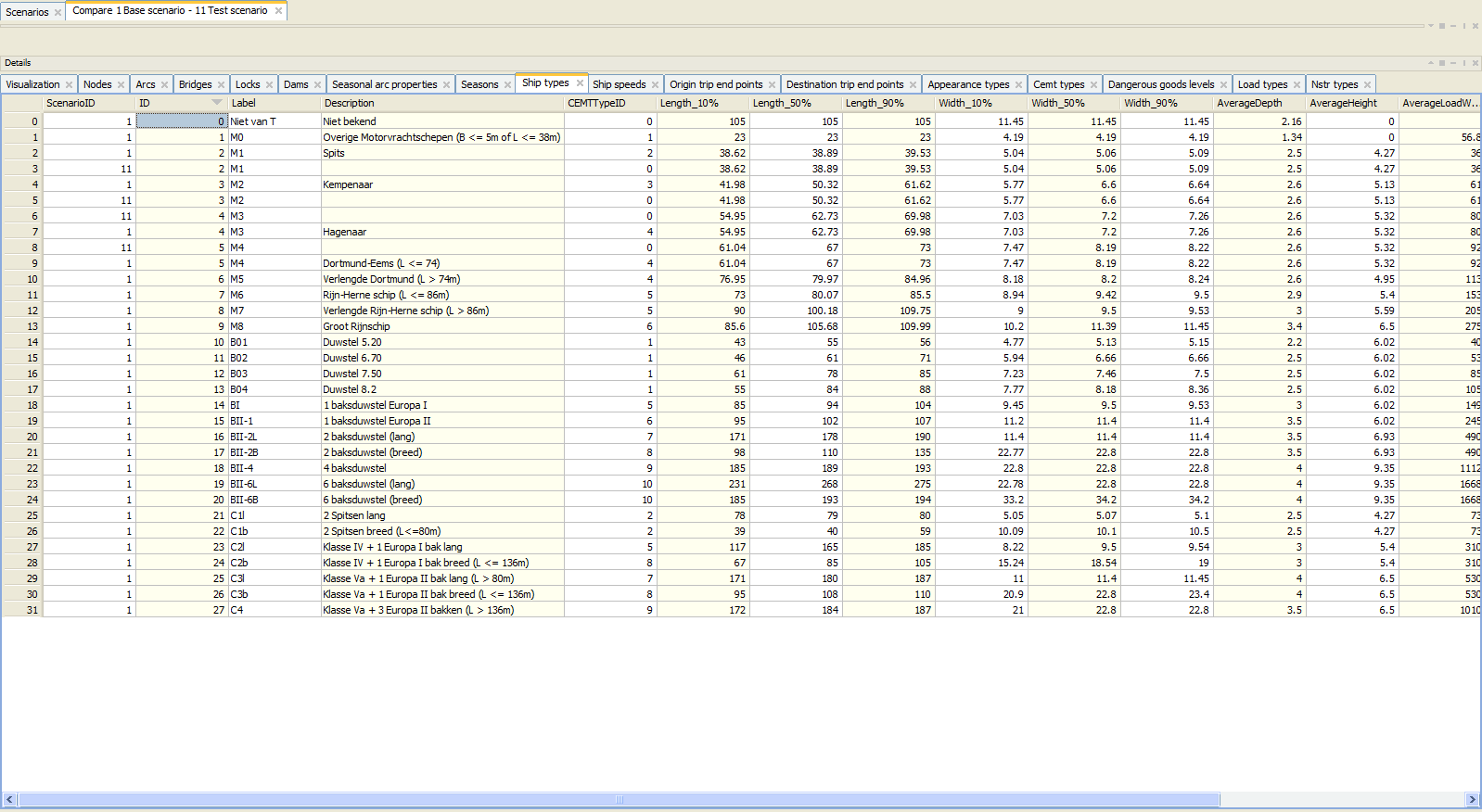Open the Ship speeds tab
The height and width of the screenshot is (812, 1482).
619,84
